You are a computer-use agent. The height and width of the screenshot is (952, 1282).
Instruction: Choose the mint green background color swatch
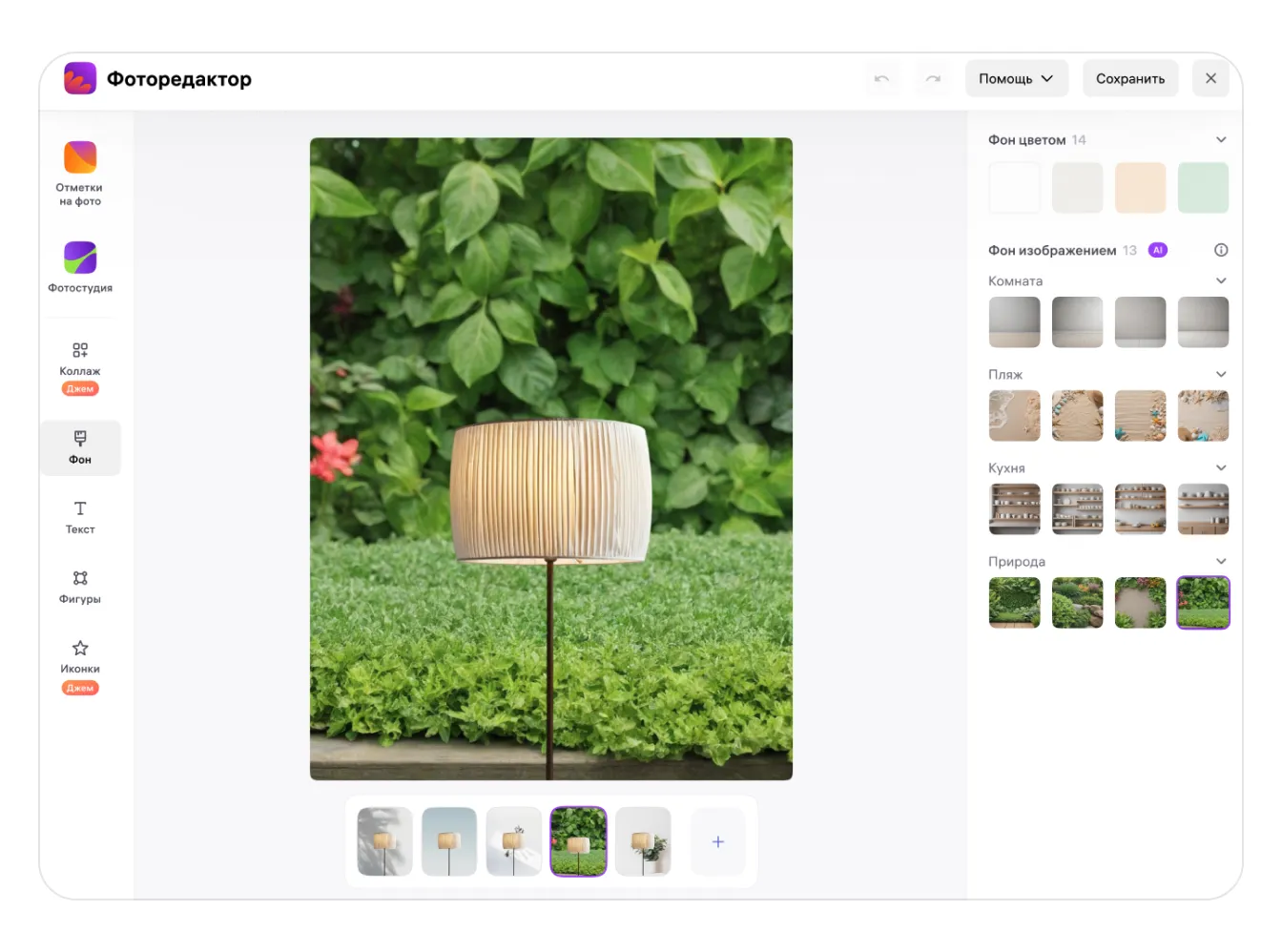(1203, 187)
